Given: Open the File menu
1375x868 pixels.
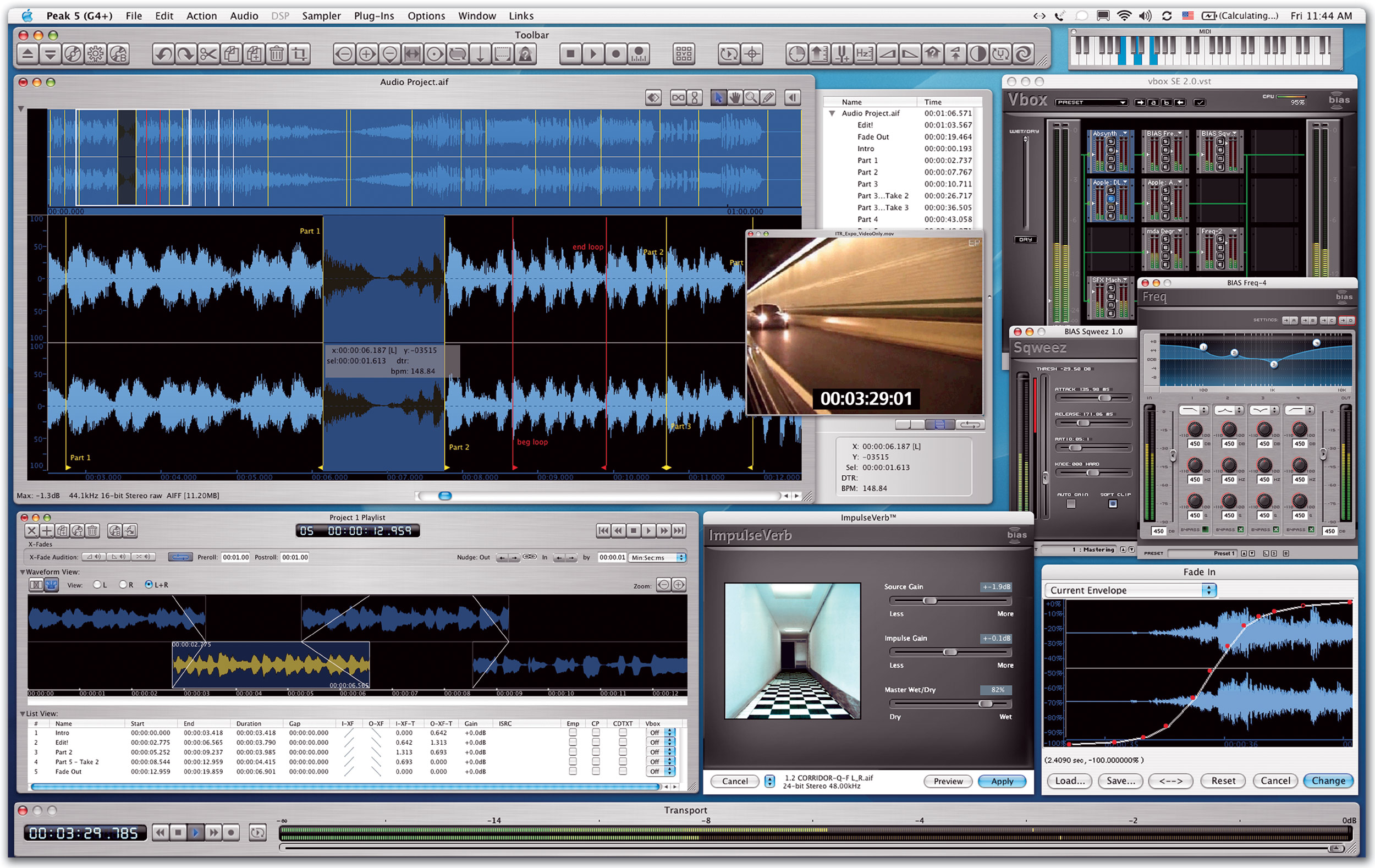Looking at the screenshot, I should tap(134, 16).
